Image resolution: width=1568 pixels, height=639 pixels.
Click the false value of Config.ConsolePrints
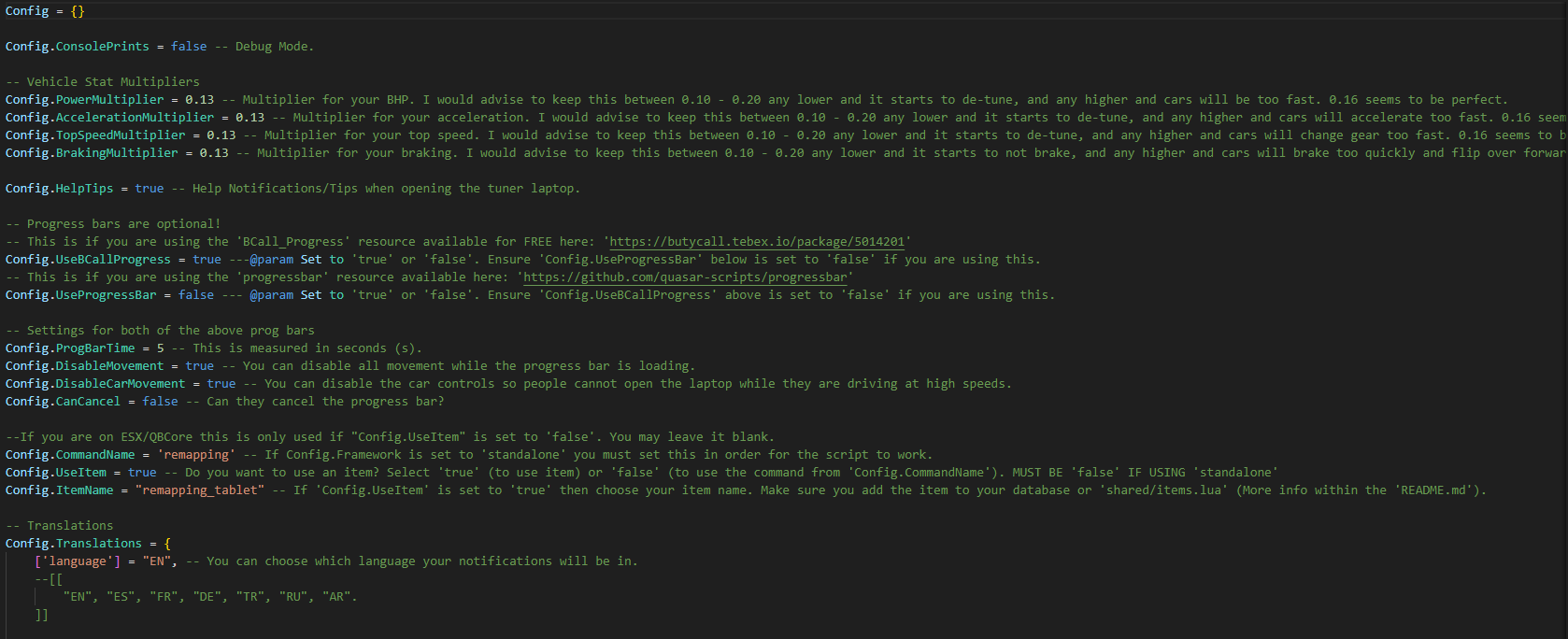coord(189,47)
